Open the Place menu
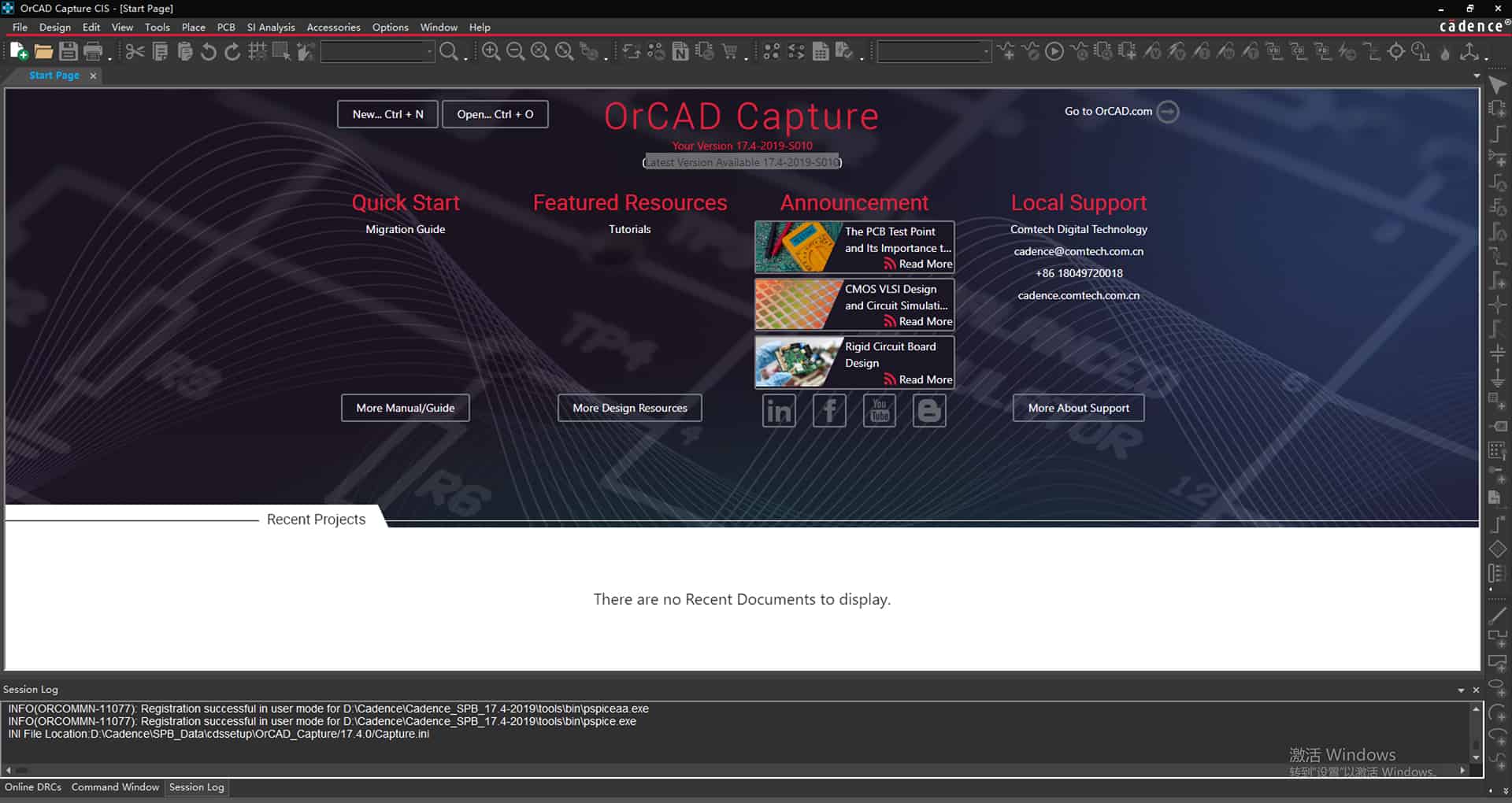 (194, 27)
